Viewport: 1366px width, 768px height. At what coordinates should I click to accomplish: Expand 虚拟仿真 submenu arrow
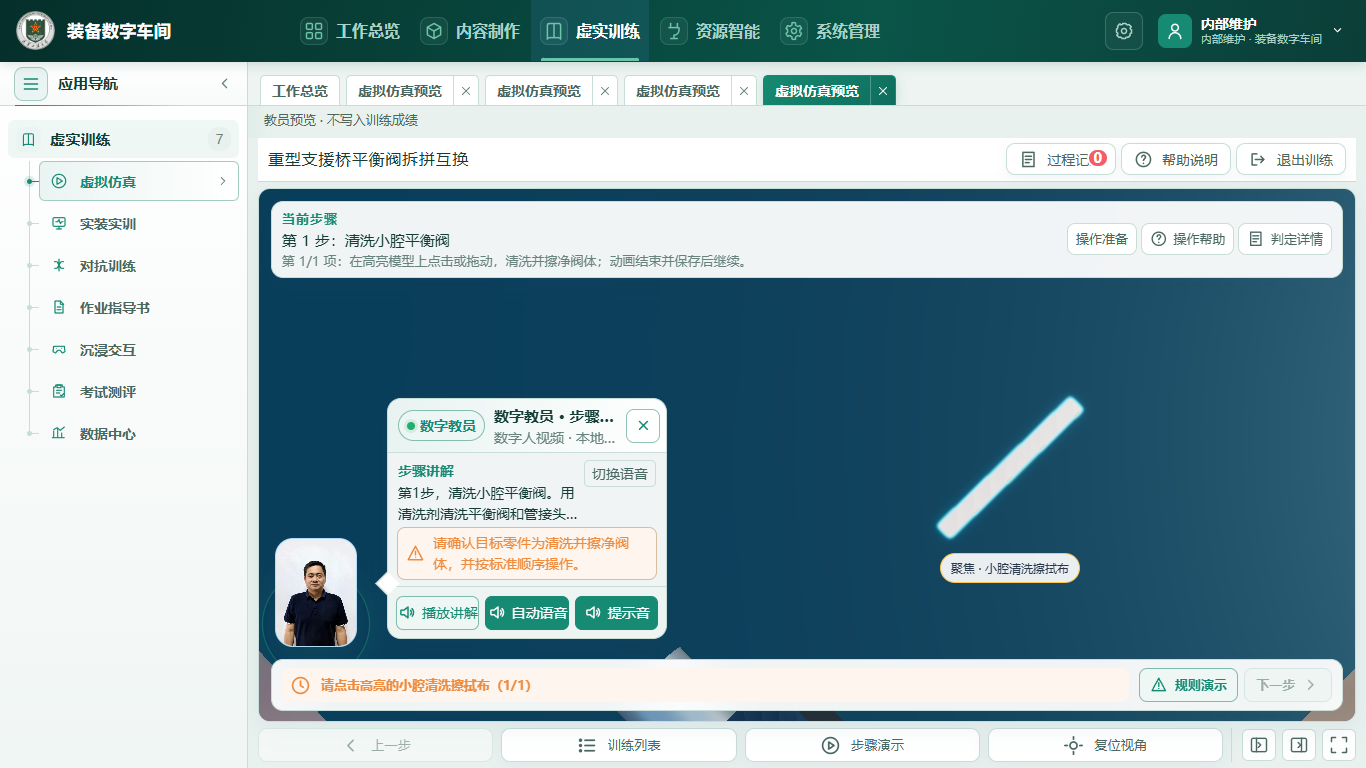click(222, 181)
